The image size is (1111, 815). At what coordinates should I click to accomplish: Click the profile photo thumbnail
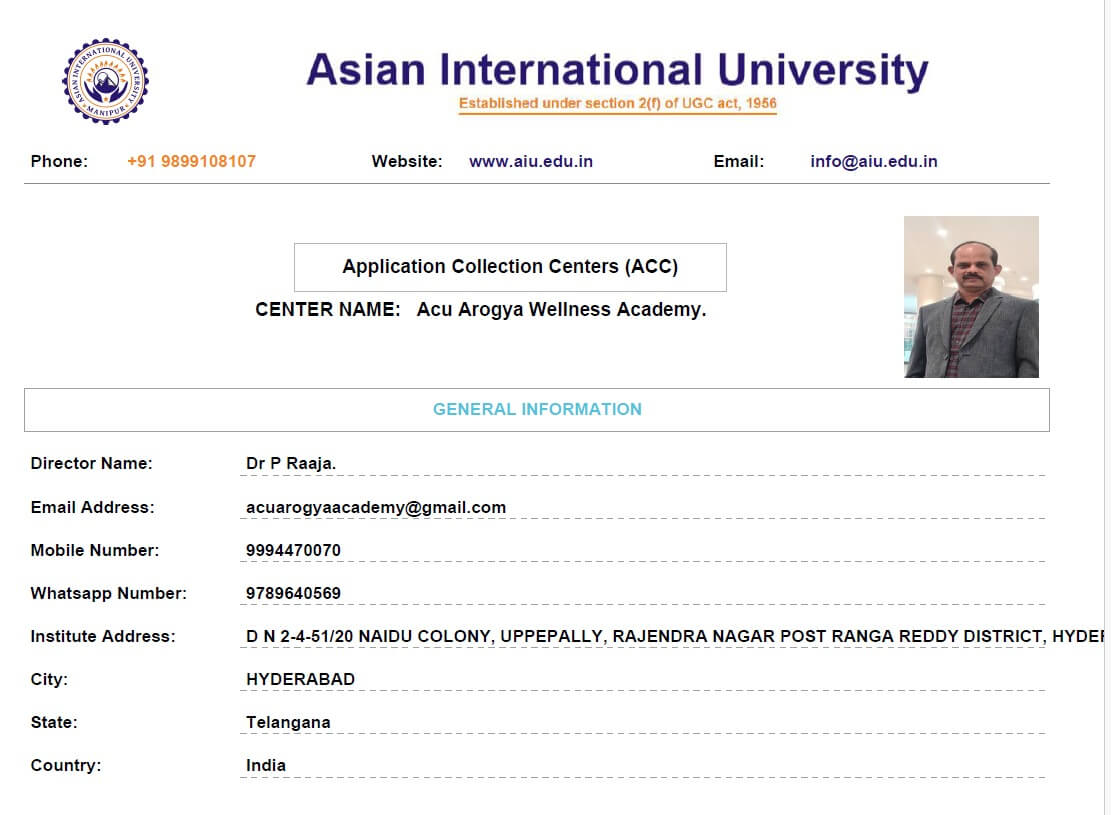(971, 297)
